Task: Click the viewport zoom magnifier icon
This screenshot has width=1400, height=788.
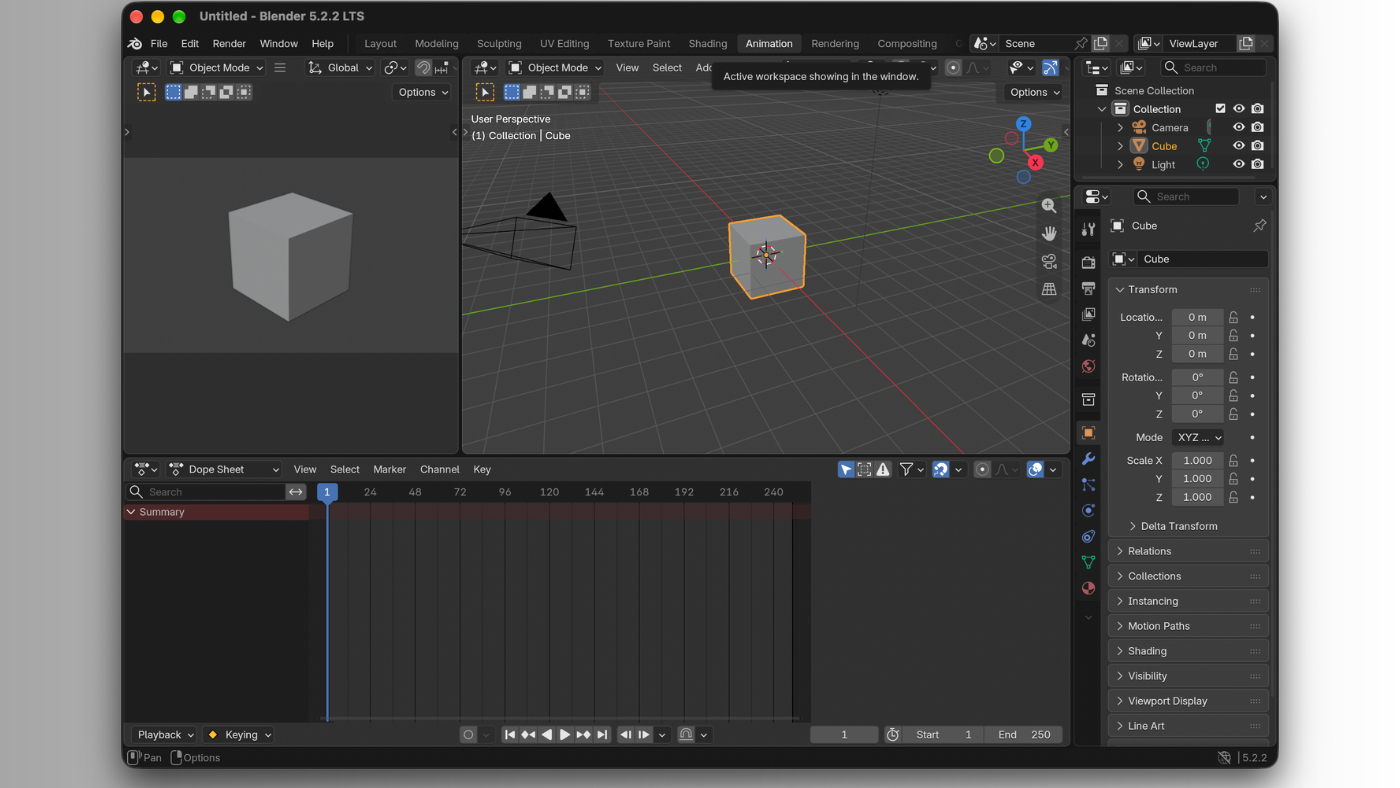Action: pyautogui.click(x=1049, y=205)
